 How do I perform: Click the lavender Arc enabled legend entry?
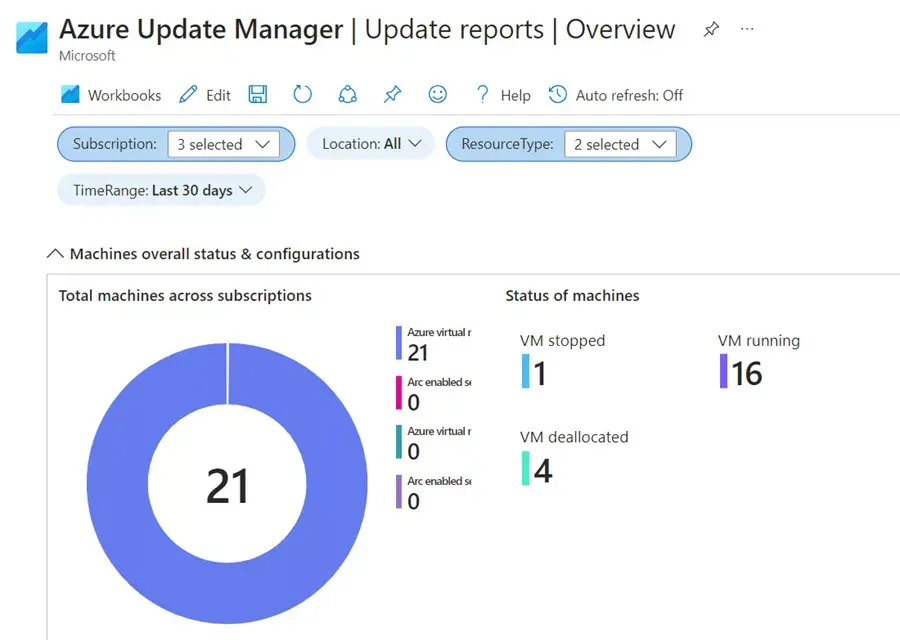click(433, 492)
